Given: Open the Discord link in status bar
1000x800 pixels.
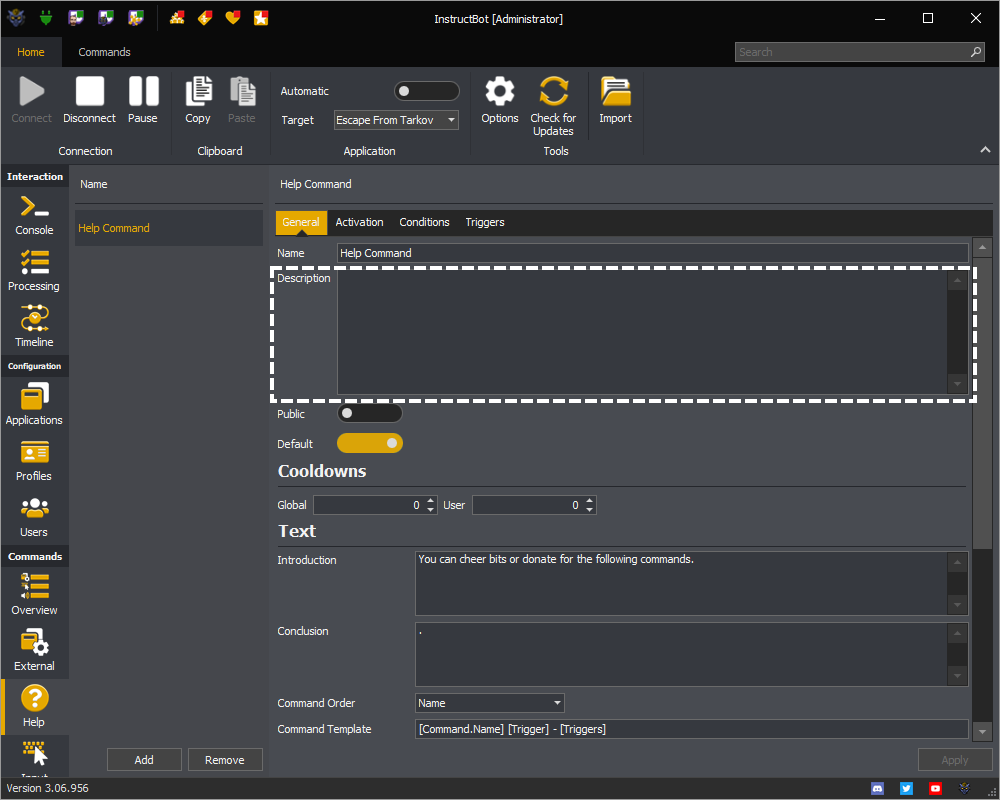Looking at the screenshot, I should pyautogui.click(x=878, y=789).
